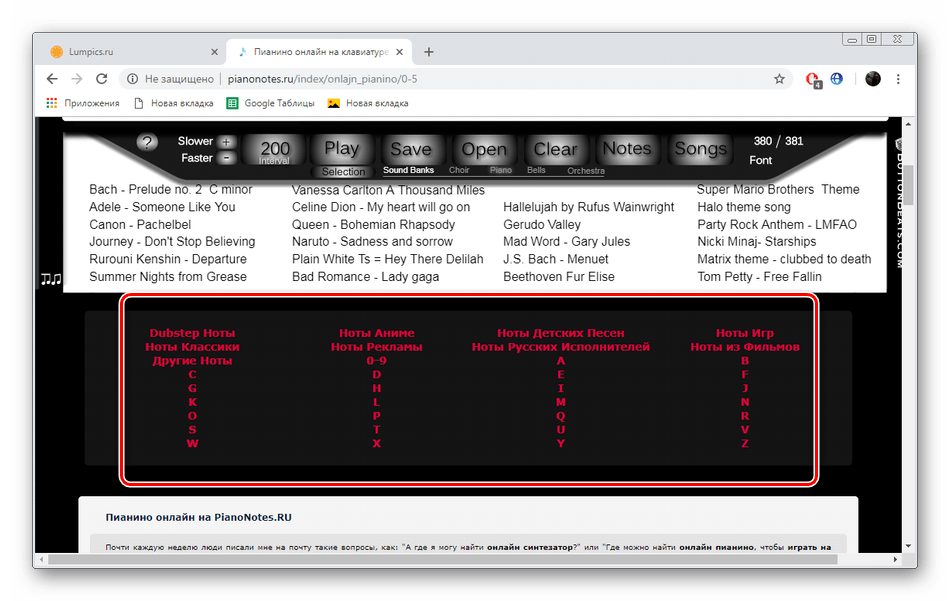Open the red extension icon with badge
The image size is (950, 601).
(813, 79)
